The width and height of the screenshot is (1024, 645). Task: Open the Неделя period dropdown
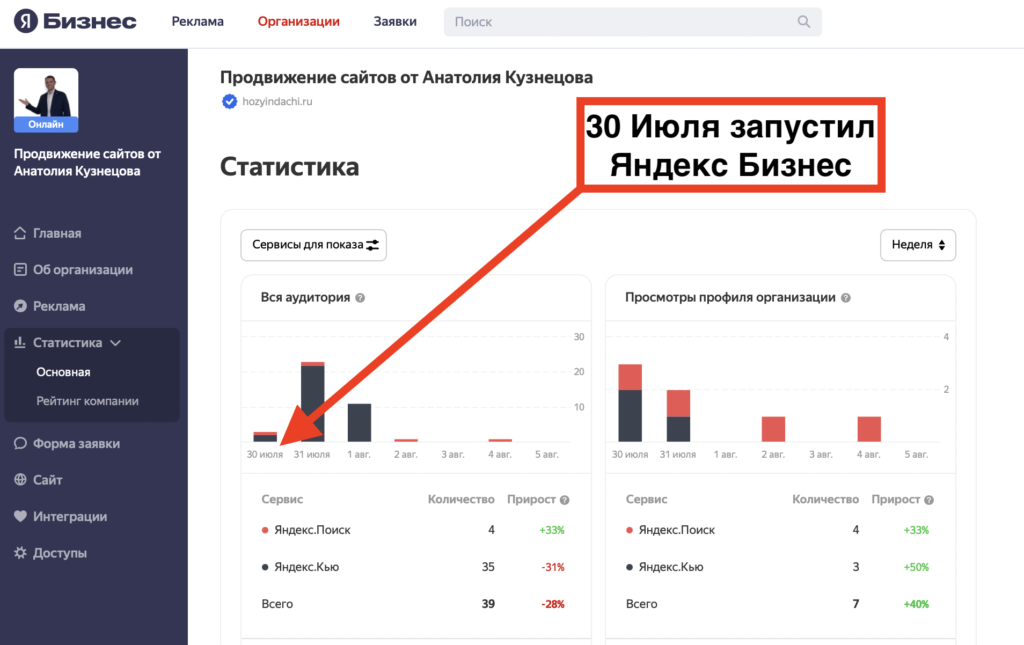point(918,245)
